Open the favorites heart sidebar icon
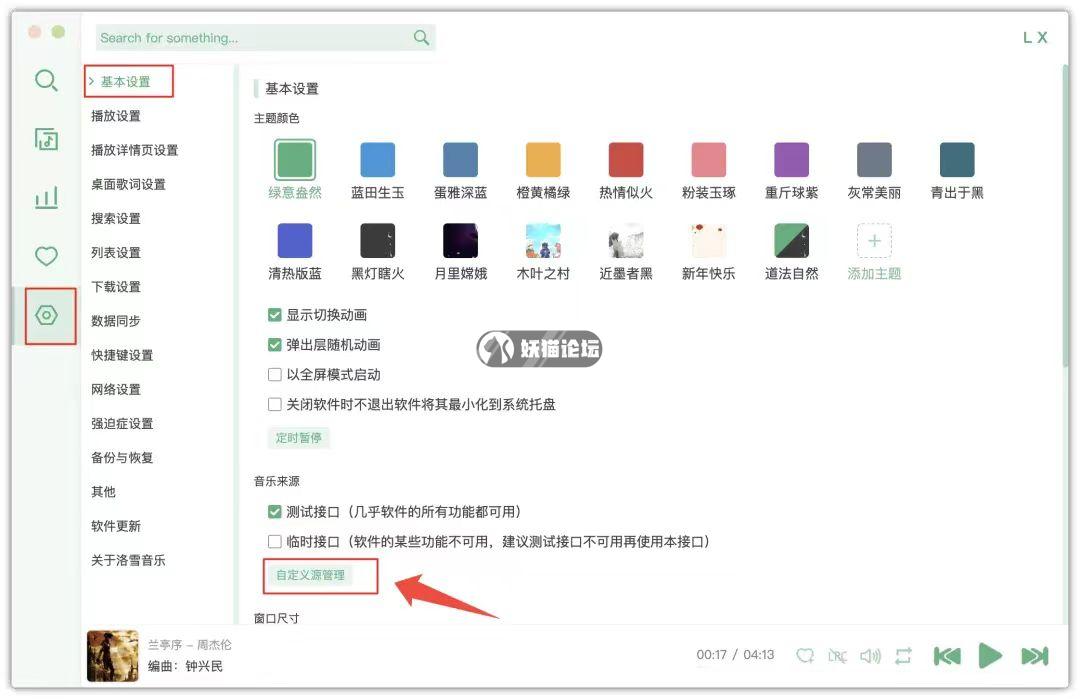The height and width of the screenshot is (699, 1080). coord(46,256)
